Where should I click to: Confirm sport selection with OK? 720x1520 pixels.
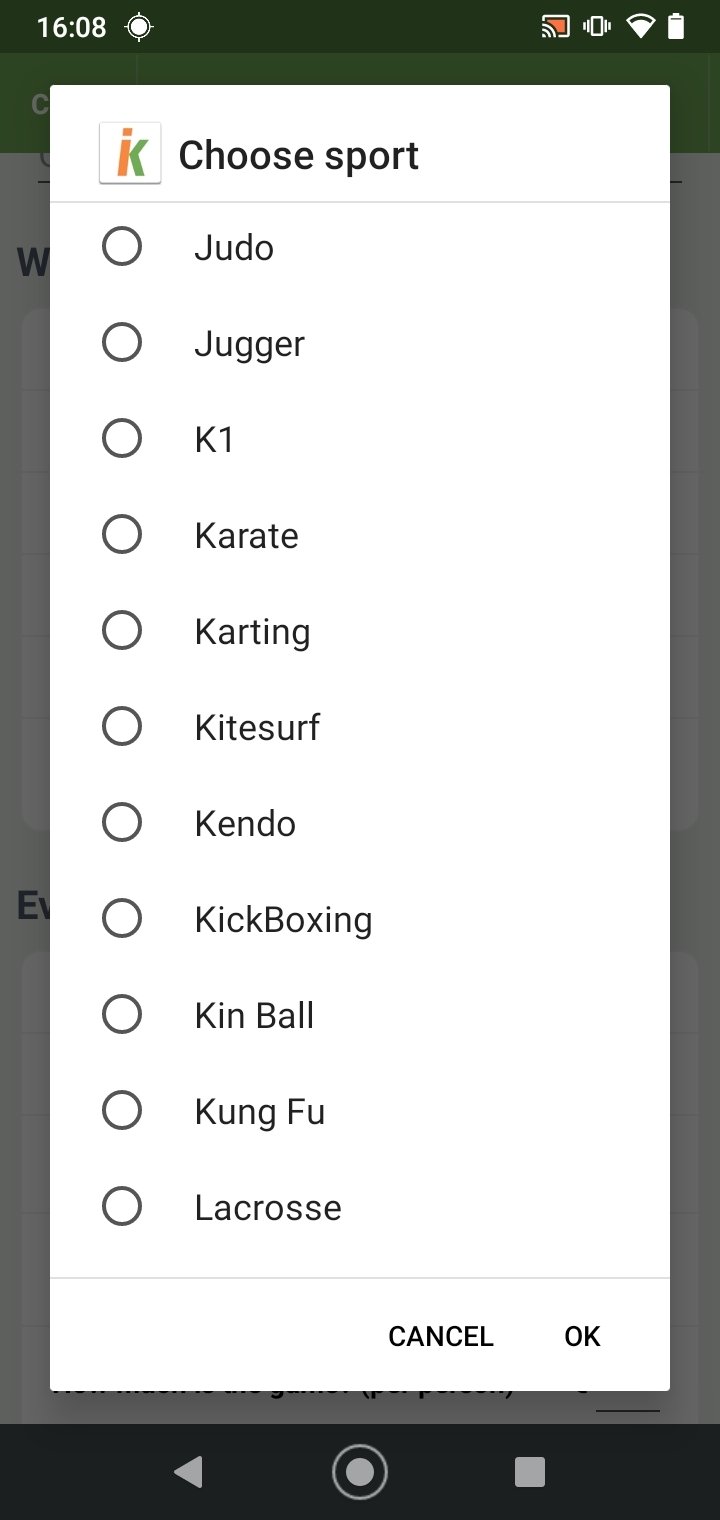[582, 1336]
